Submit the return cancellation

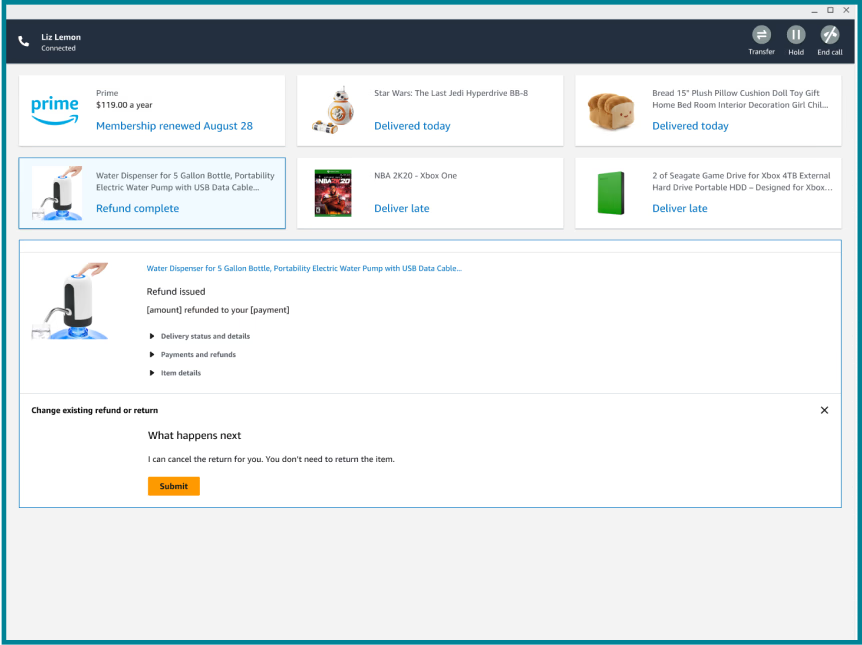coord(174,486)
